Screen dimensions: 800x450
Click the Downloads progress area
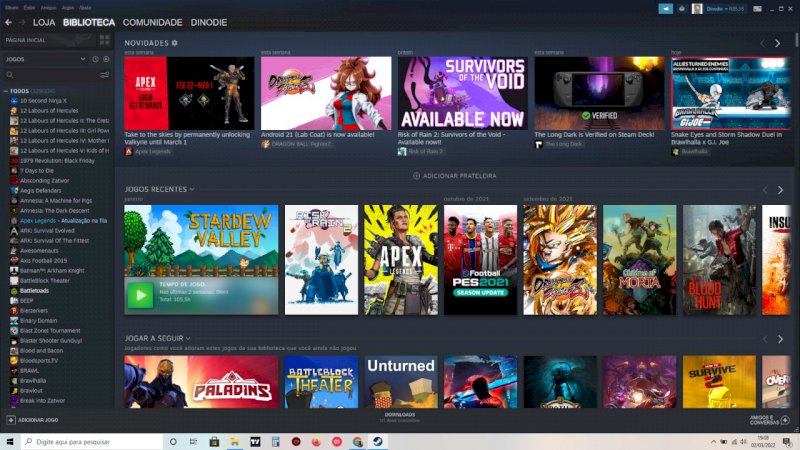[x=399, y=417]
